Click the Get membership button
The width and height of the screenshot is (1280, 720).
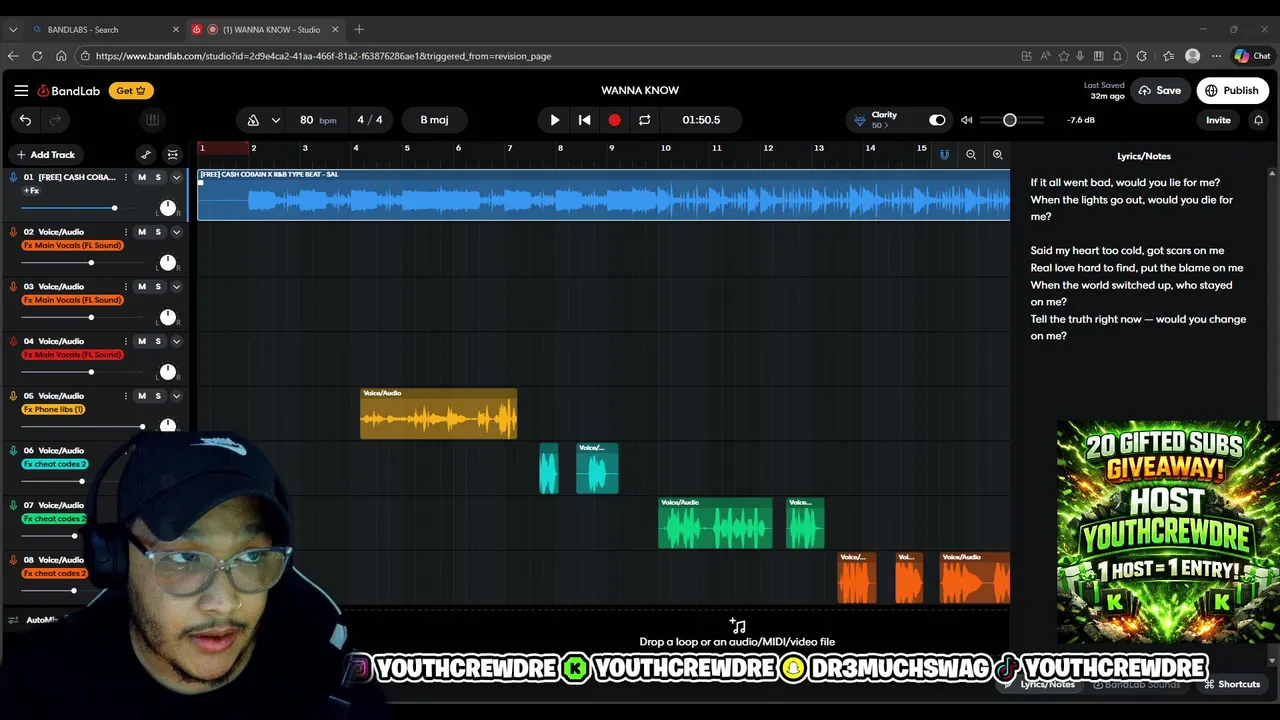click(131, 90)
